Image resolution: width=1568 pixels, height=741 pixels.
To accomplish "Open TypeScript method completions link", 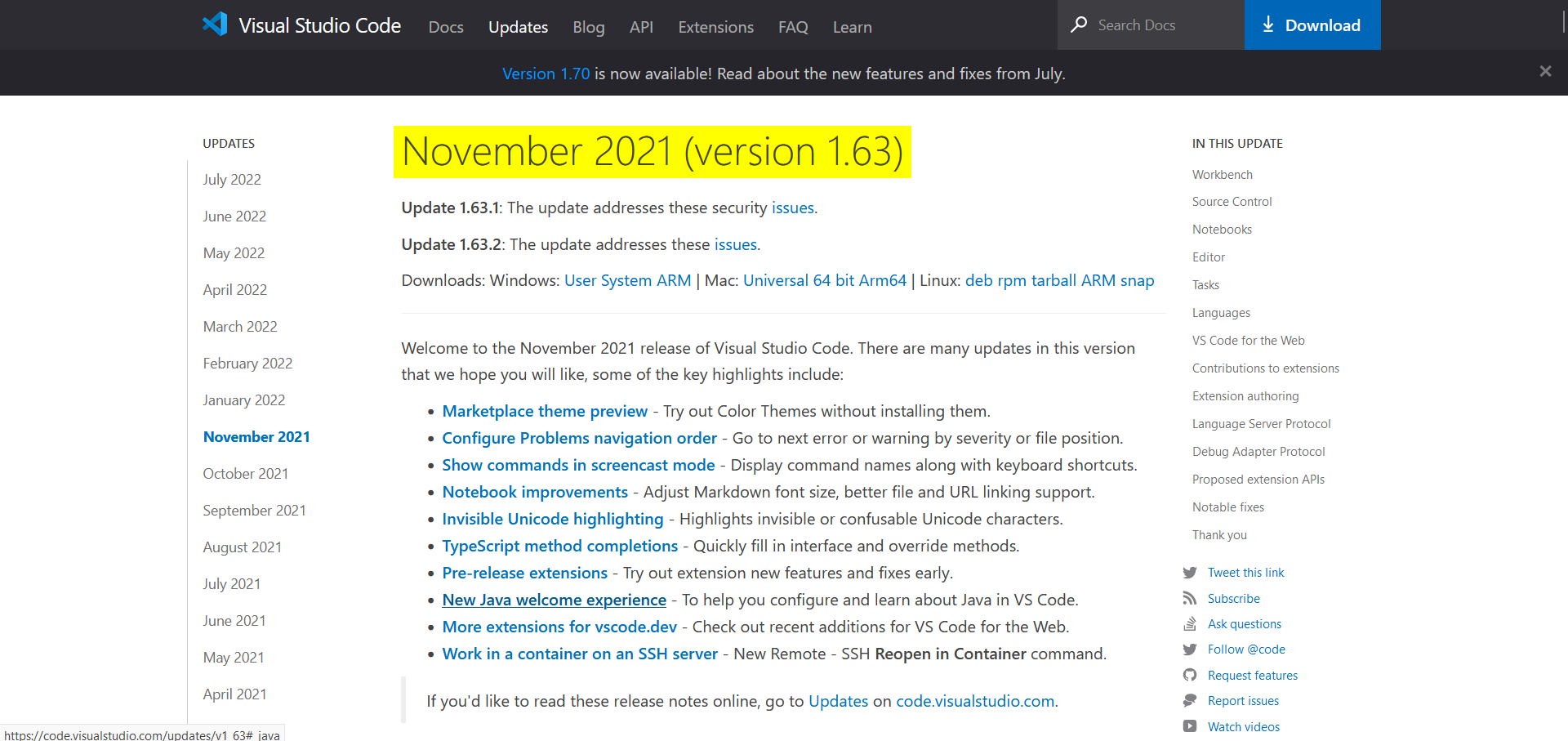I will tap(560, 546).
